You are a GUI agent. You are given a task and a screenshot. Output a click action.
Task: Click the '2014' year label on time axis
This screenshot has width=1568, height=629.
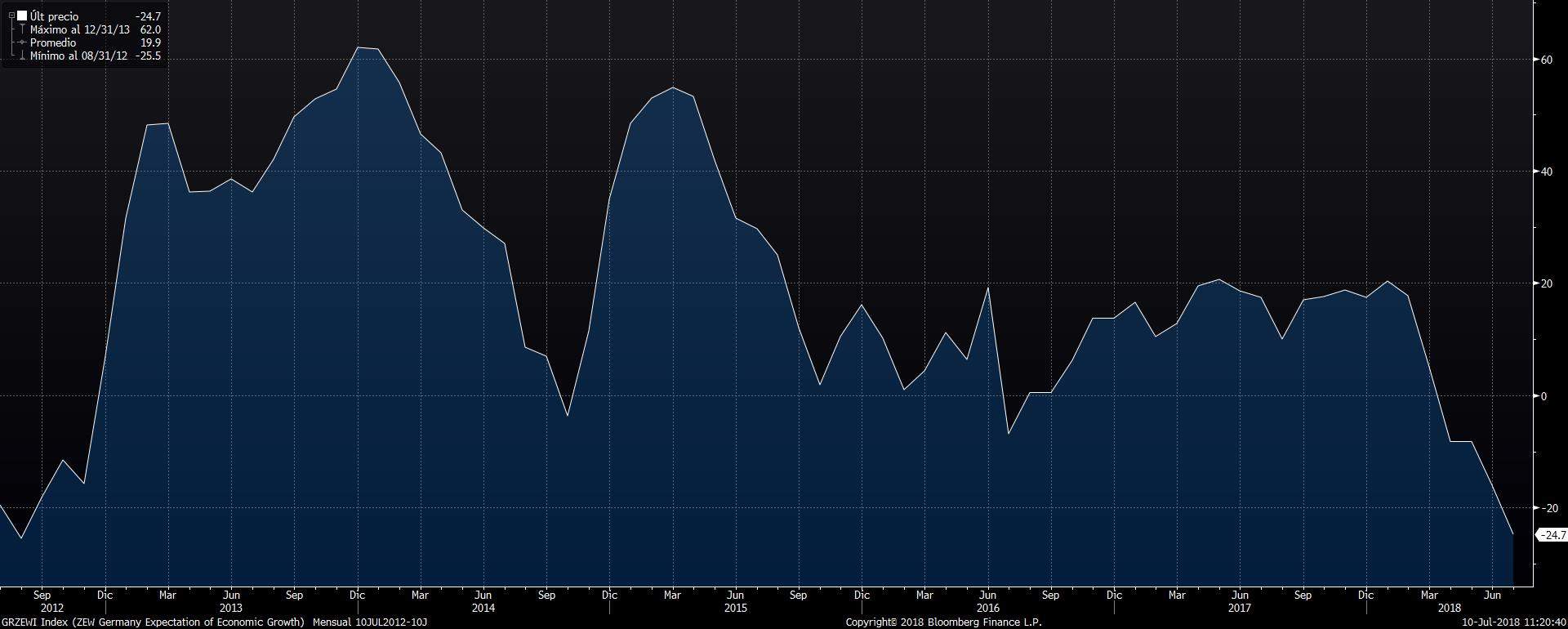[483, 608]
